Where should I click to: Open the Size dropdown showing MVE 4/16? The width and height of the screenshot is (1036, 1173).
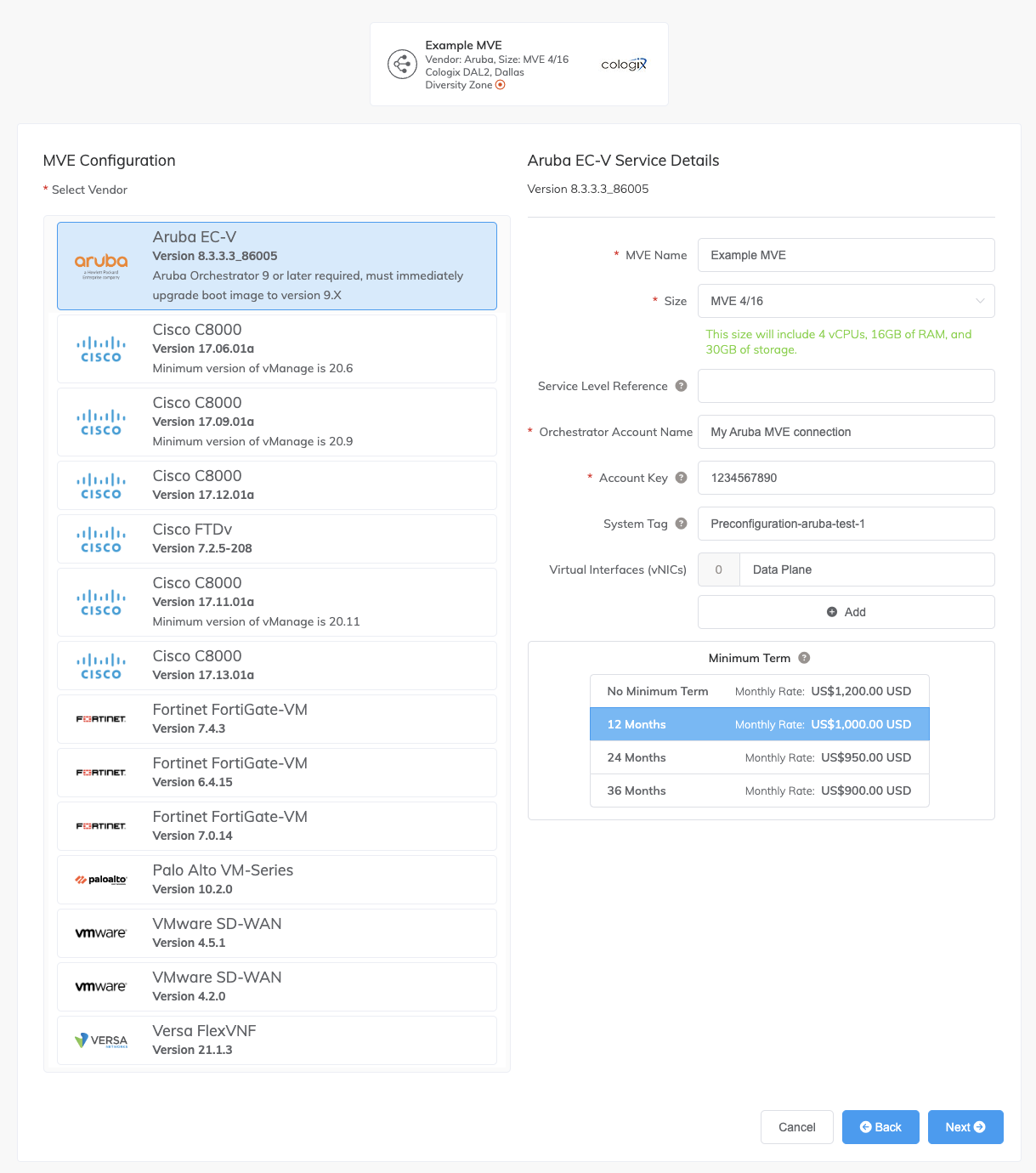pyautogui.click(x=846, y=301)
